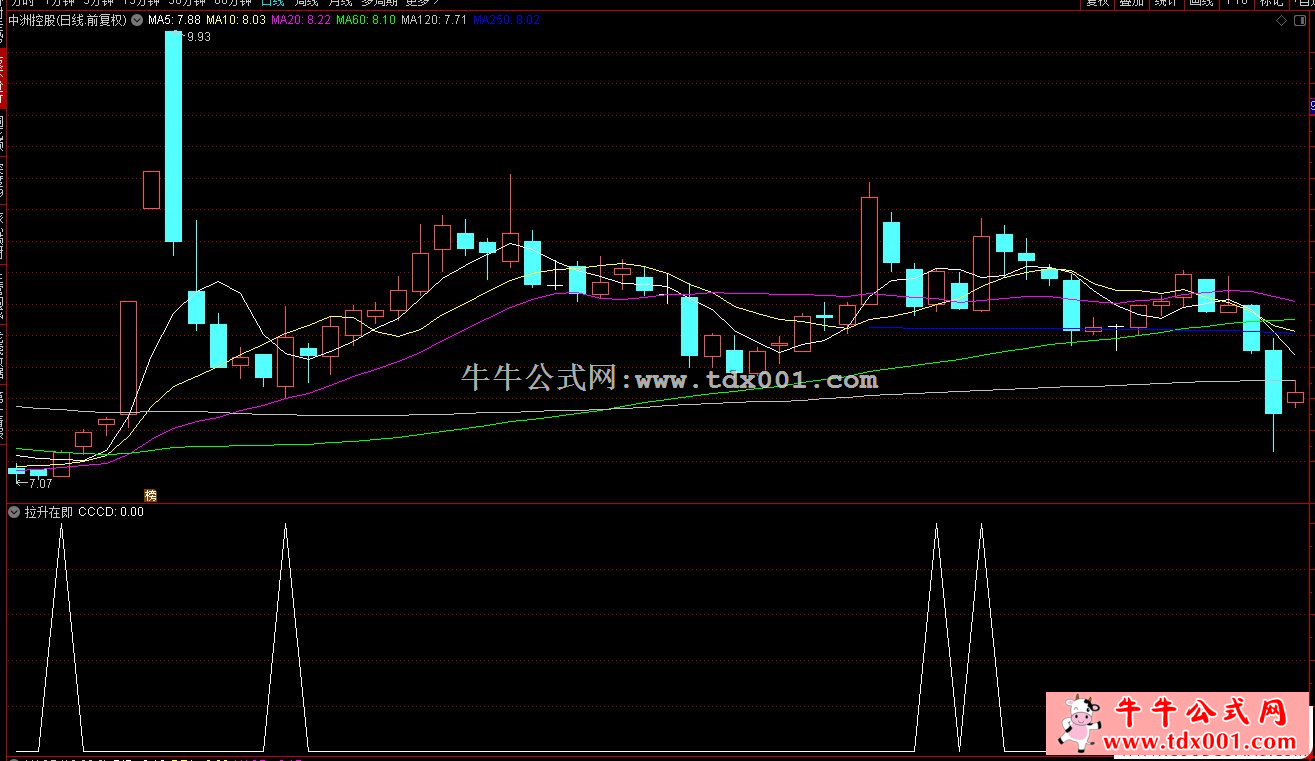Screen dimensions: 1315x761
Task: Open the 多周期 tab
Action: point(381,4)
